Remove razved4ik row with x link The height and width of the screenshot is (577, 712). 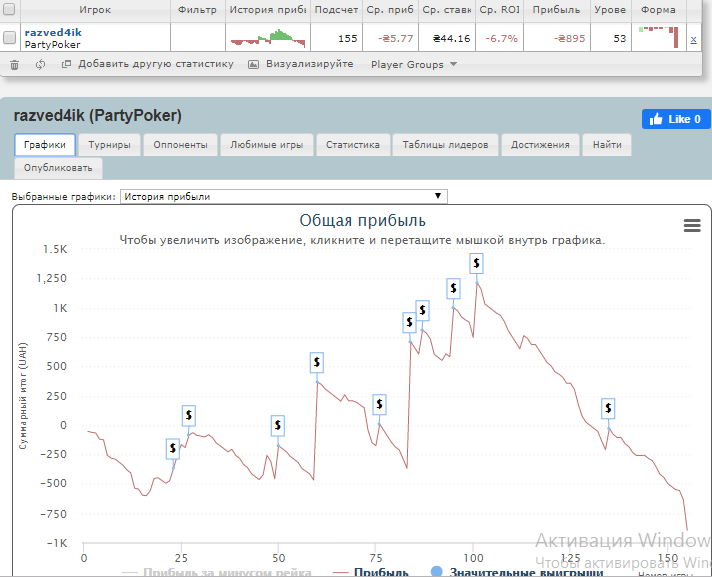pos(693,39)
